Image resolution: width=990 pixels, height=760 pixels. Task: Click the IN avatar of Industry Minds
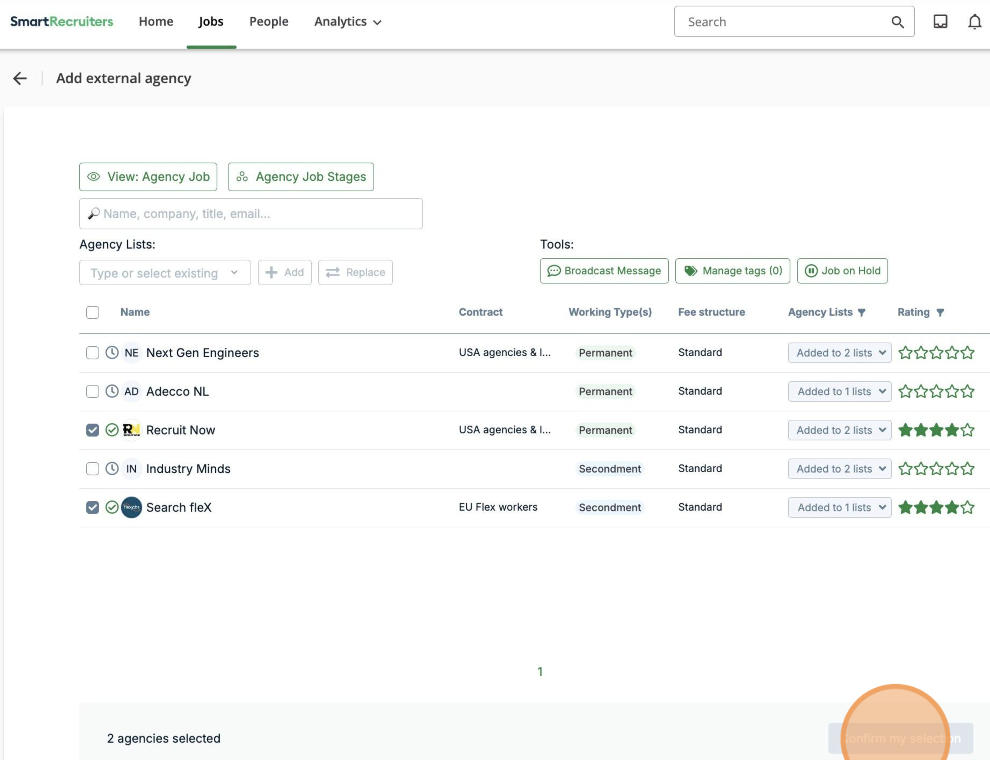click(131, 468)
